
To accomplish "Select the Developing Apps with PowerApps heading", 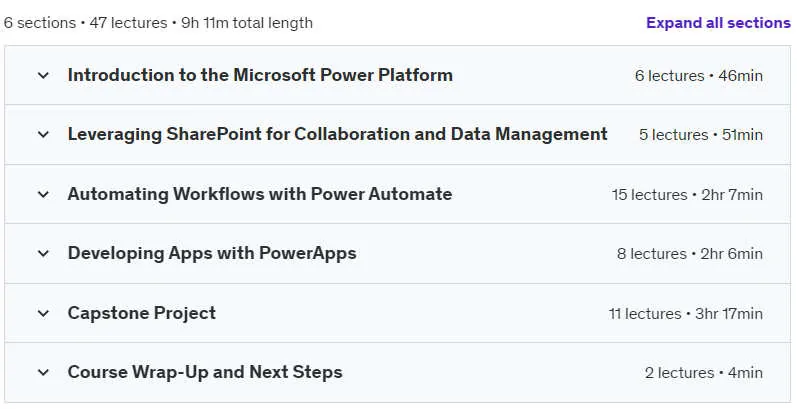I will [x=212, y=253].
